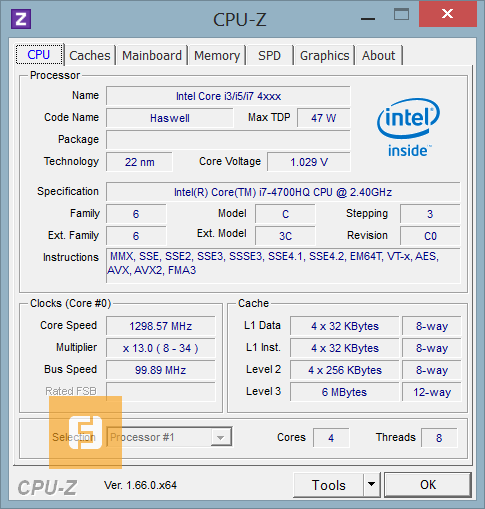Click the L1 Inst. size 4 x 32 KBytes
The height and width of the screenshot is (509, 485).
pos(345,348)
